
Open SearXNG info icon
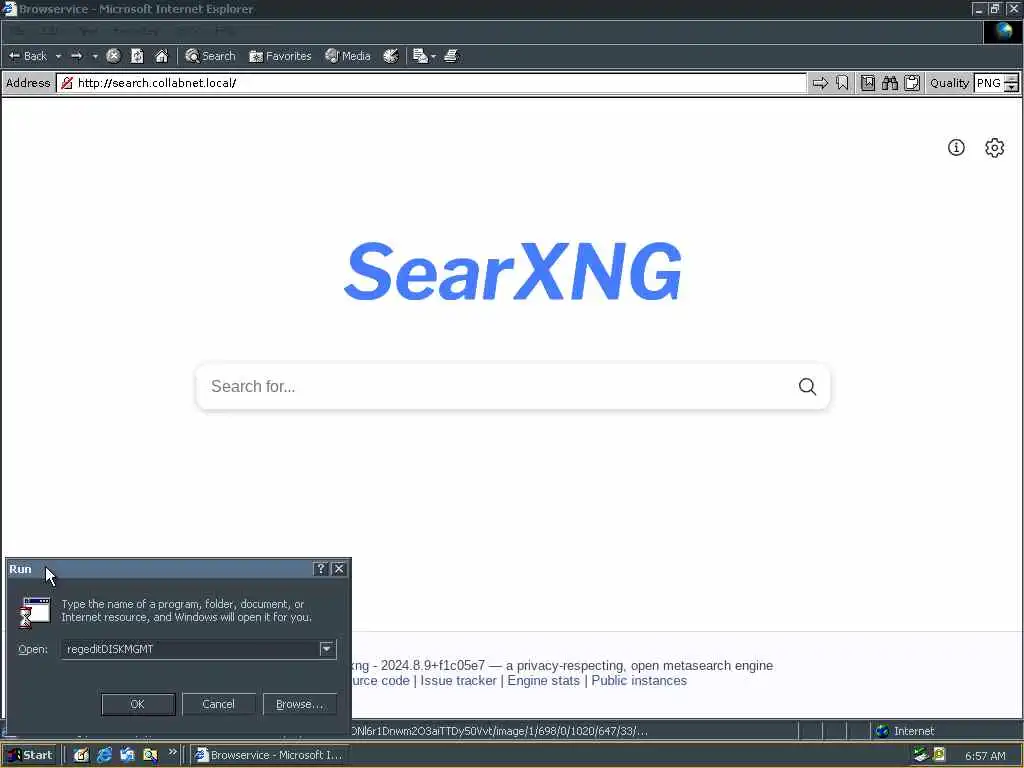pos(956,148)
